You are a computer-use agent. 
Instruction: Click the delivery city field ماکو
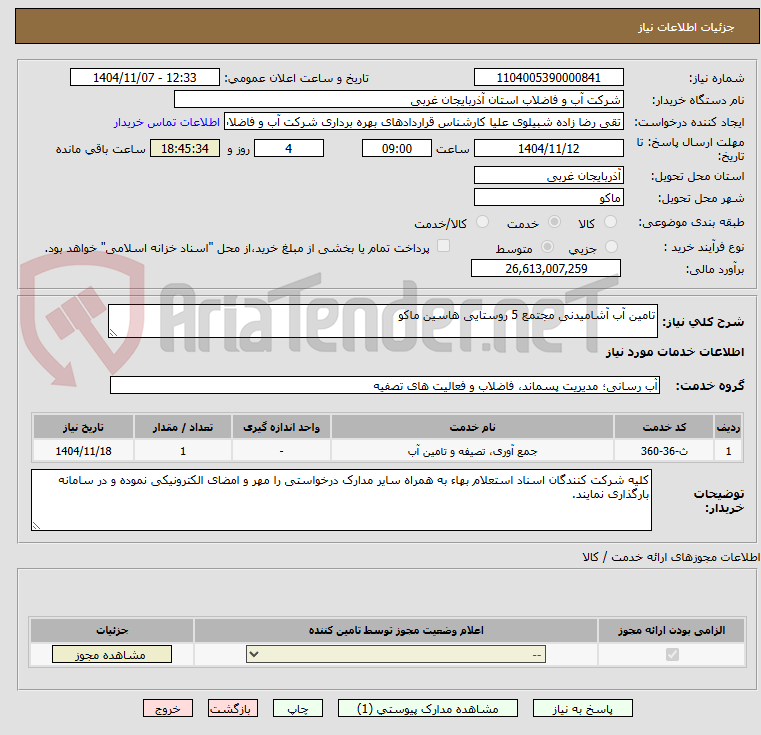[x=548, y=198]
